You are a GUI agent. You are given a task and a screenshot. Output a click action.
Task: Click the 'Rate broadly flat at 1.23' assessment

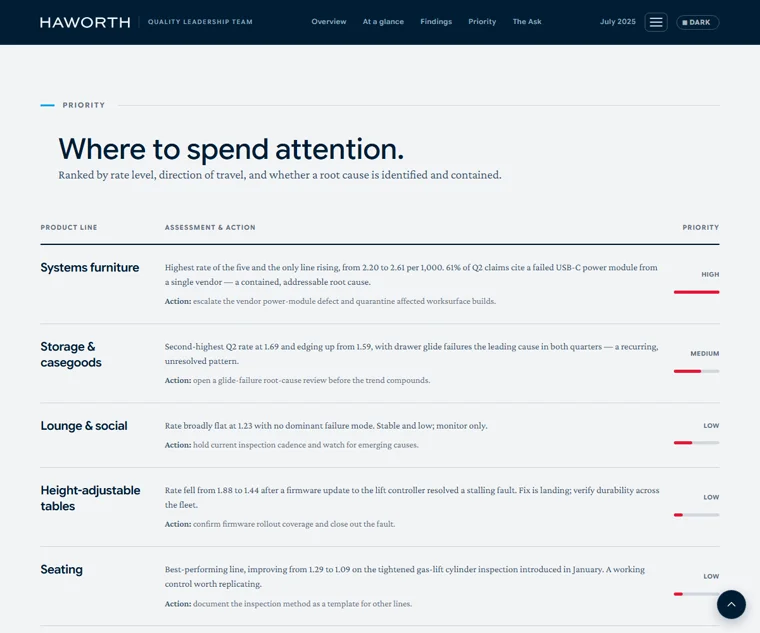[x=326, y=426]
